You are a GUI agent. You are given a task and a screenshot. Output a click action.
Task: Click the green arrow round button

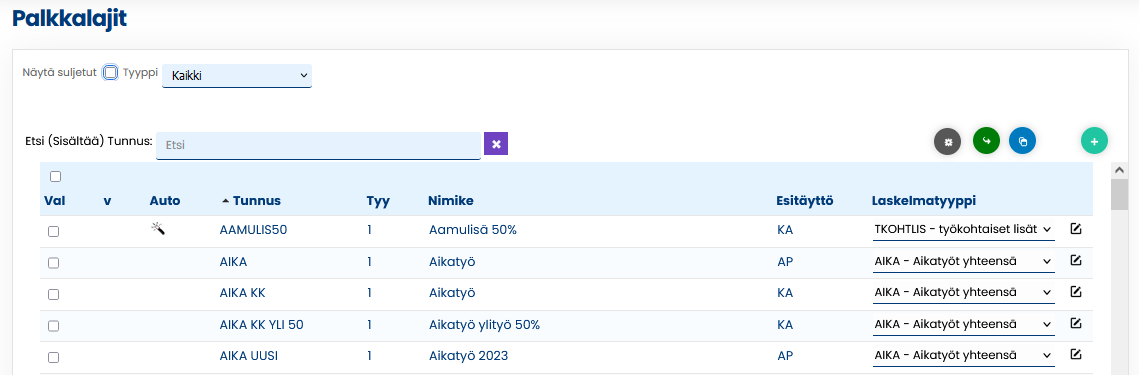pos(986,141)
